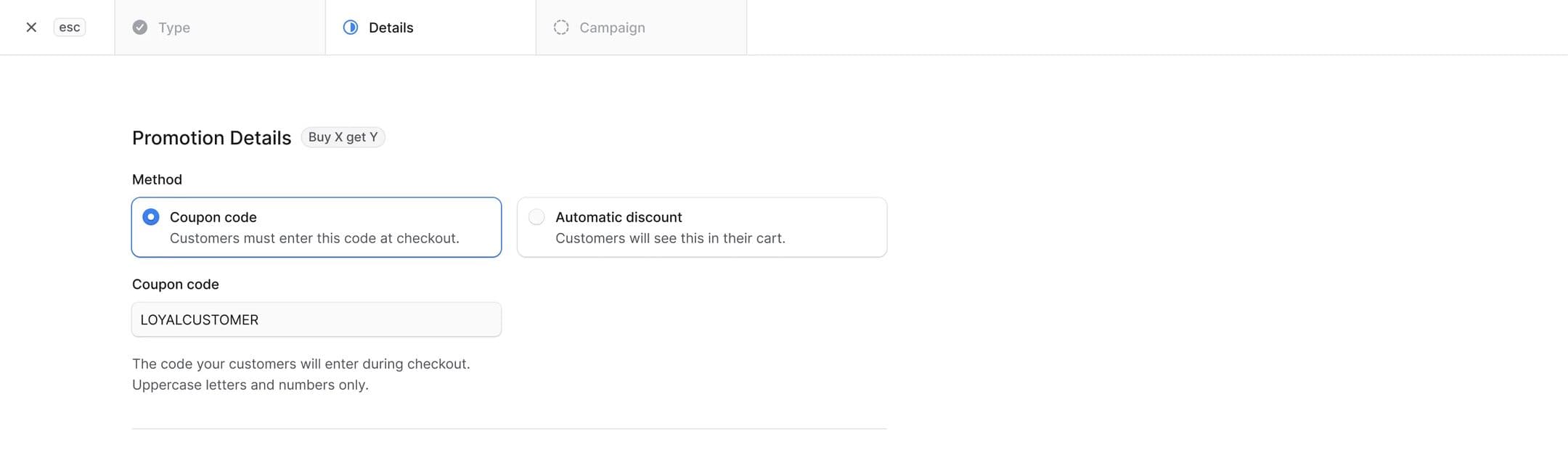The image size is (1568, 466).
Task: Select the Coupon code radio button
Action: coord(151,217)
